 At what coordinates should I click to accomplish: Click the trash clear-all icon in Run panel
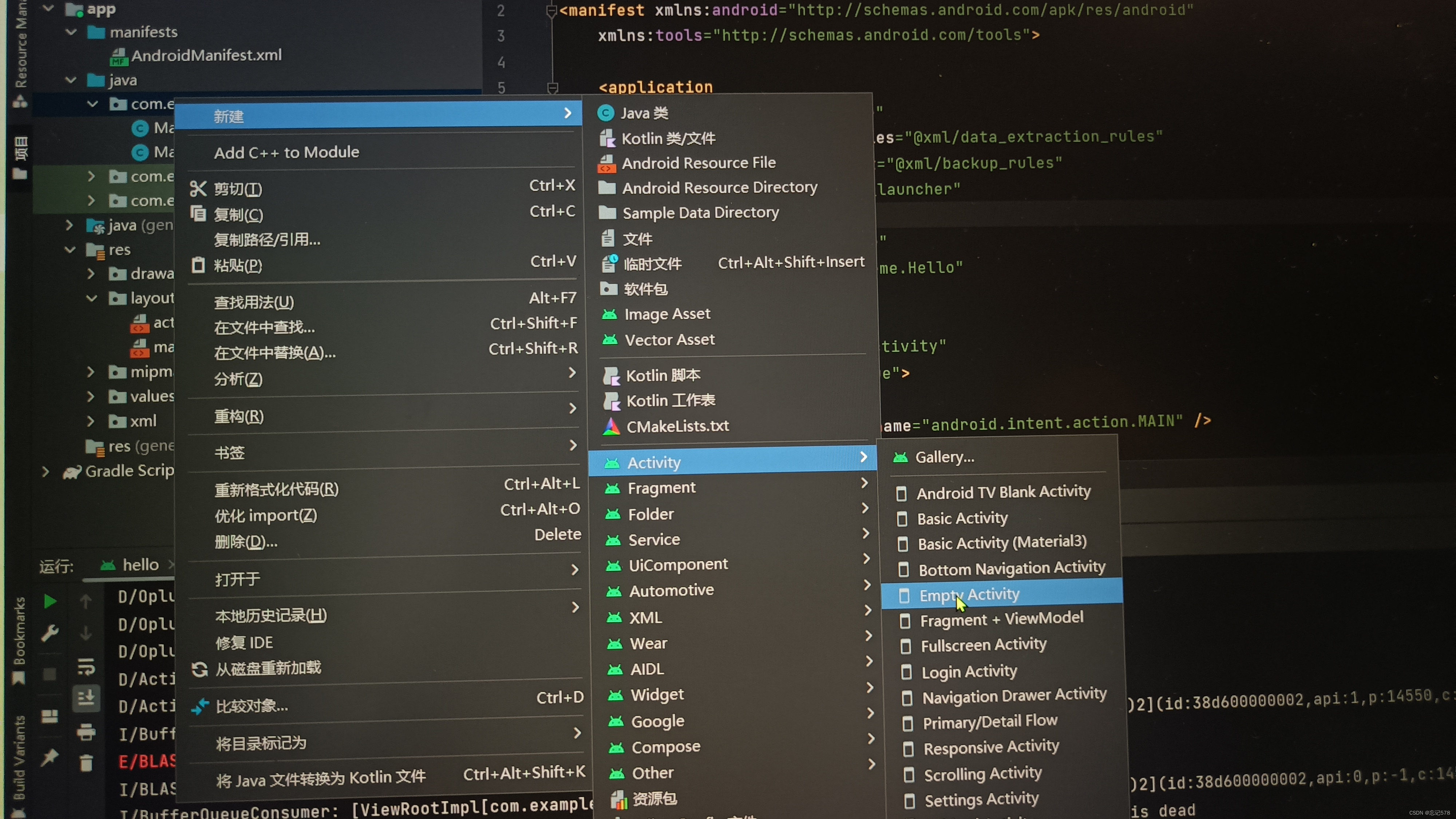[86, 763]
